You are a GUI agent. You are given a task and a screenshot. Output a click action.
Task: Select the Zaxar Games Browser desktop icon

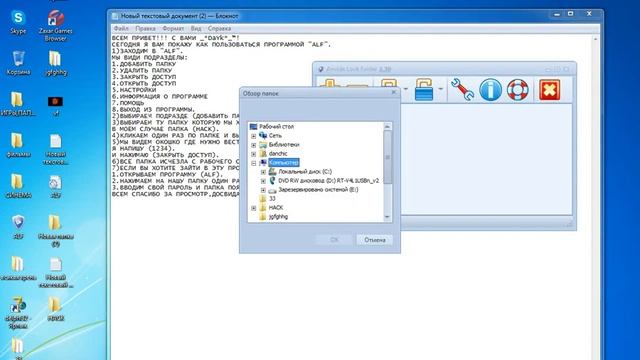tap(56, 26)
